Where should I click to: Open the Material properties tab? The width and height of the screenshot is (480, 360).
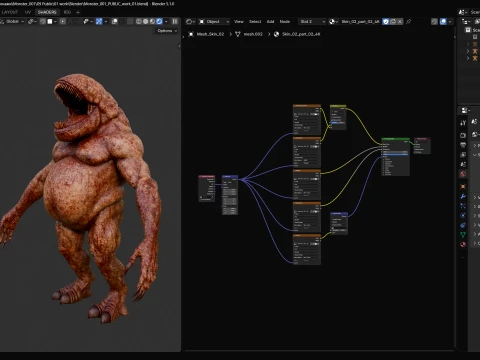pyautogui.click(x=463, y=245)
